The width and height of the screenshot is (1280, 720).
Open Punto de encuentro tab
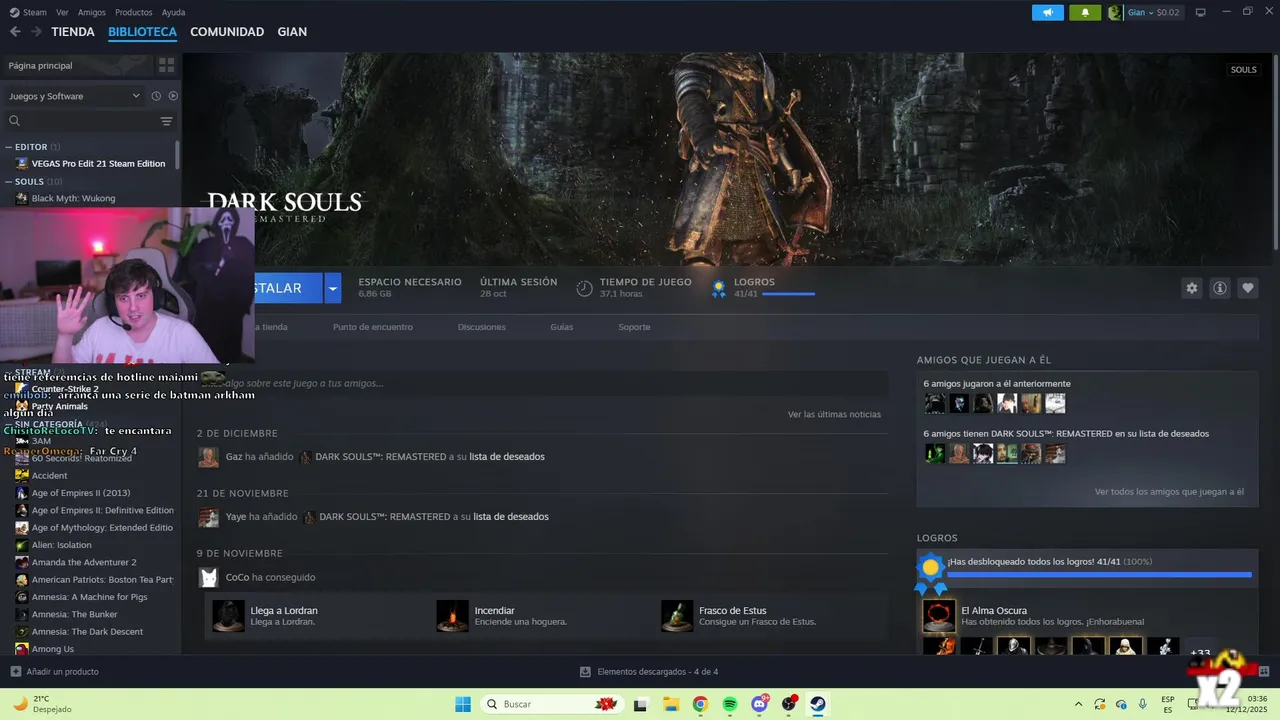point(373,327)
